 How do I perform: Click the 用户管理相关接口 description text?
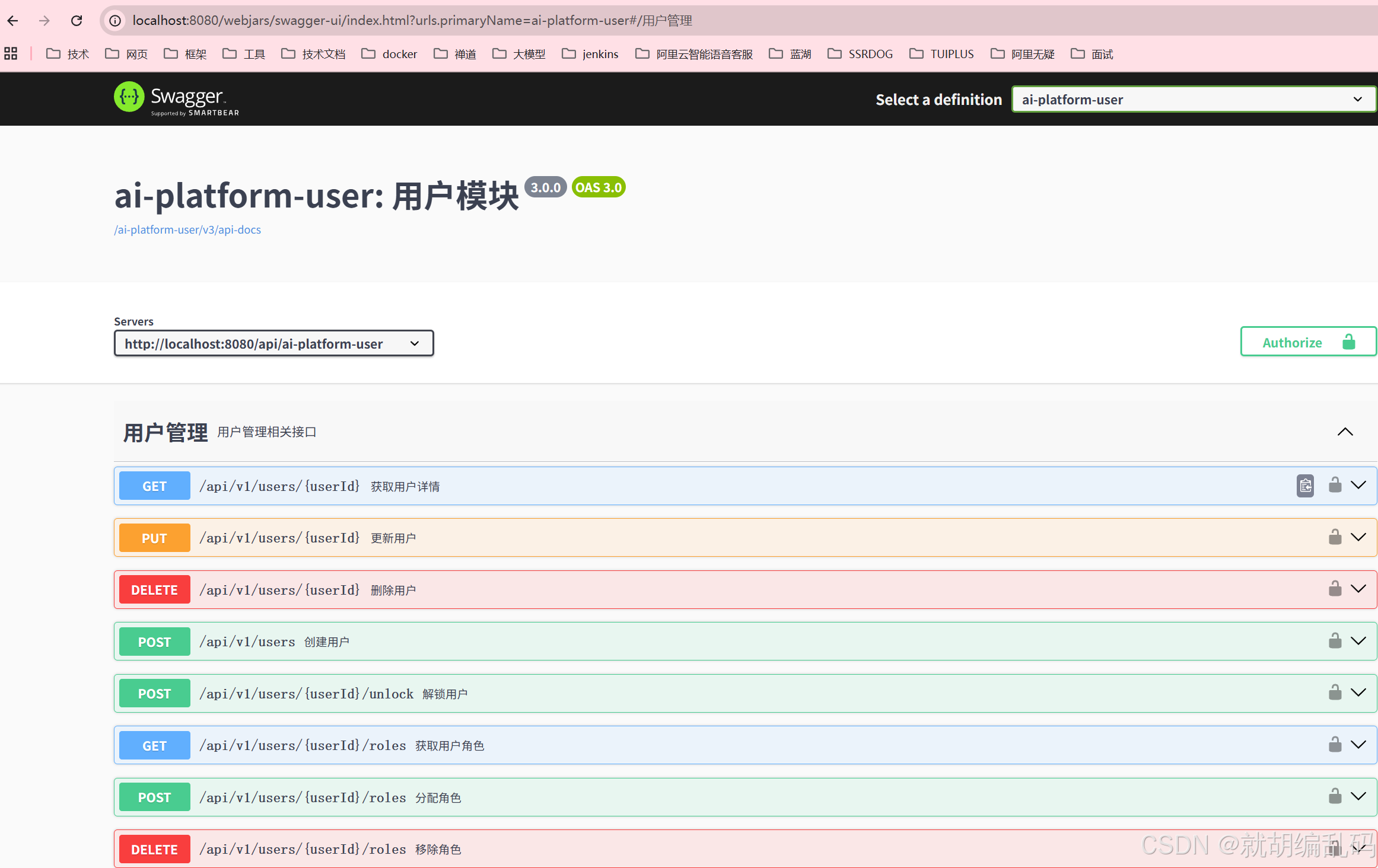pyautogui.click(x=267, y=432)
